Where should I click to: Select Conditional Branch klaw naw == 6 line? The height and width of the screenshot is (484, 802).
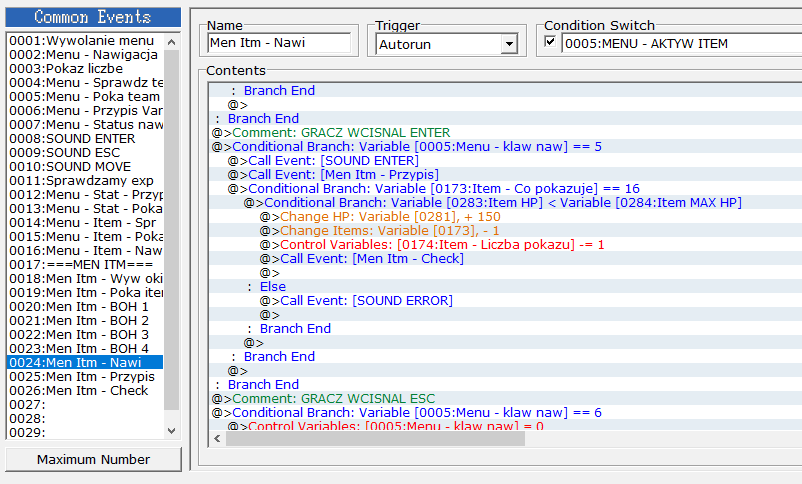(x=505, y=412)
